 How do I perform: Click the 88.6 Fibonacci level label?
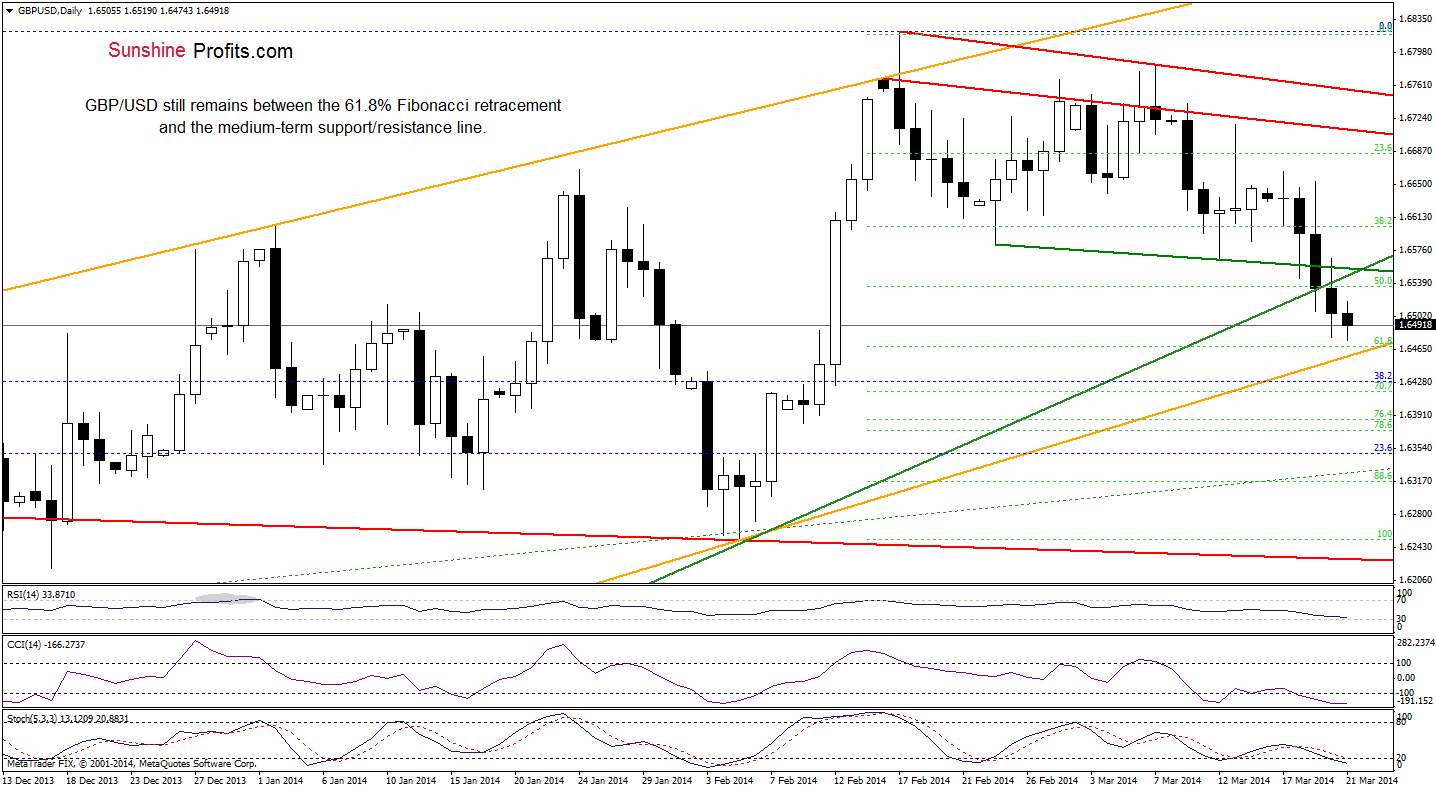pyautogui.click(x=1384, y=475)
